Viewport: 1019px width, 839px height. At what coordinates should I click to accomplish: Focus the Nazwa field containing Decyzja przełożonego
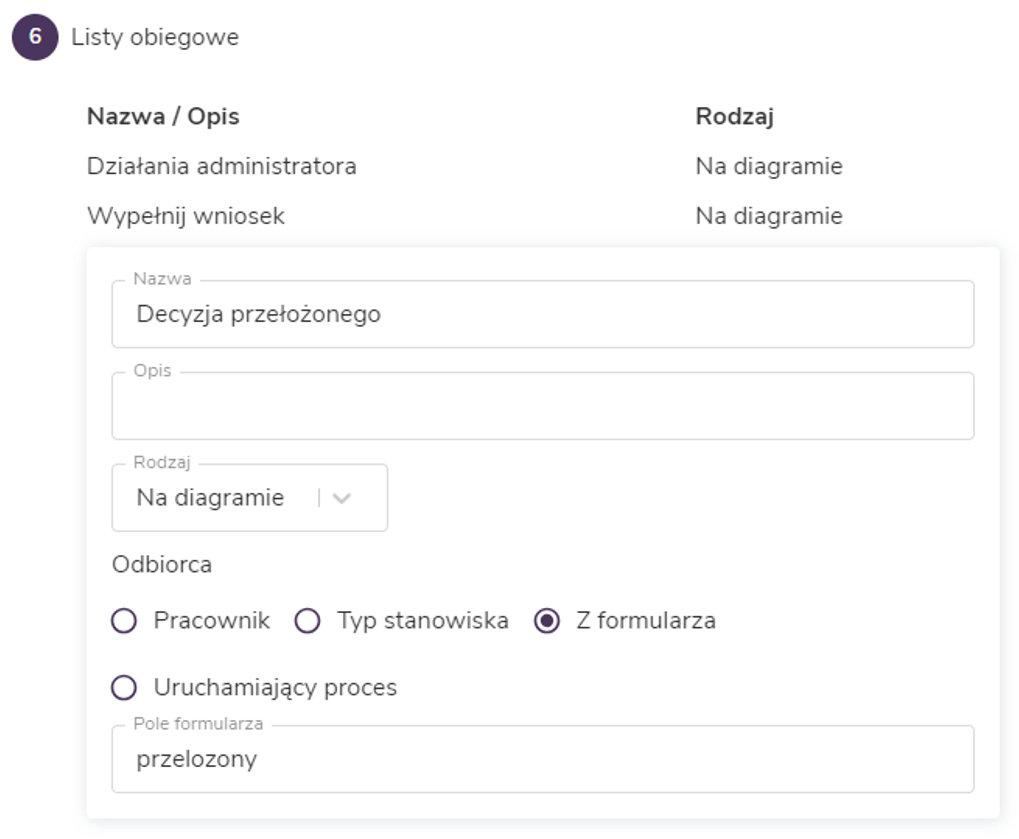pos(542,315)
